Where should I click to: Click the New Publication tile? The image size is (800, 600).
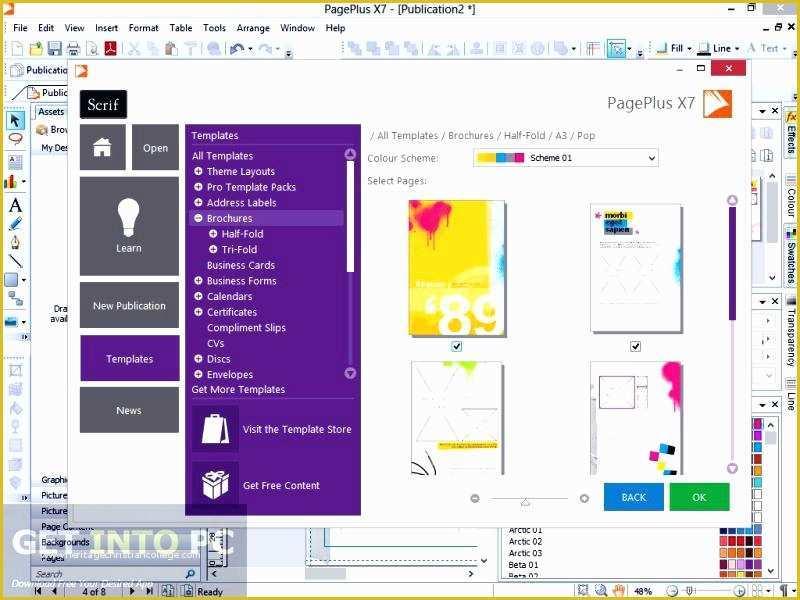129,306
